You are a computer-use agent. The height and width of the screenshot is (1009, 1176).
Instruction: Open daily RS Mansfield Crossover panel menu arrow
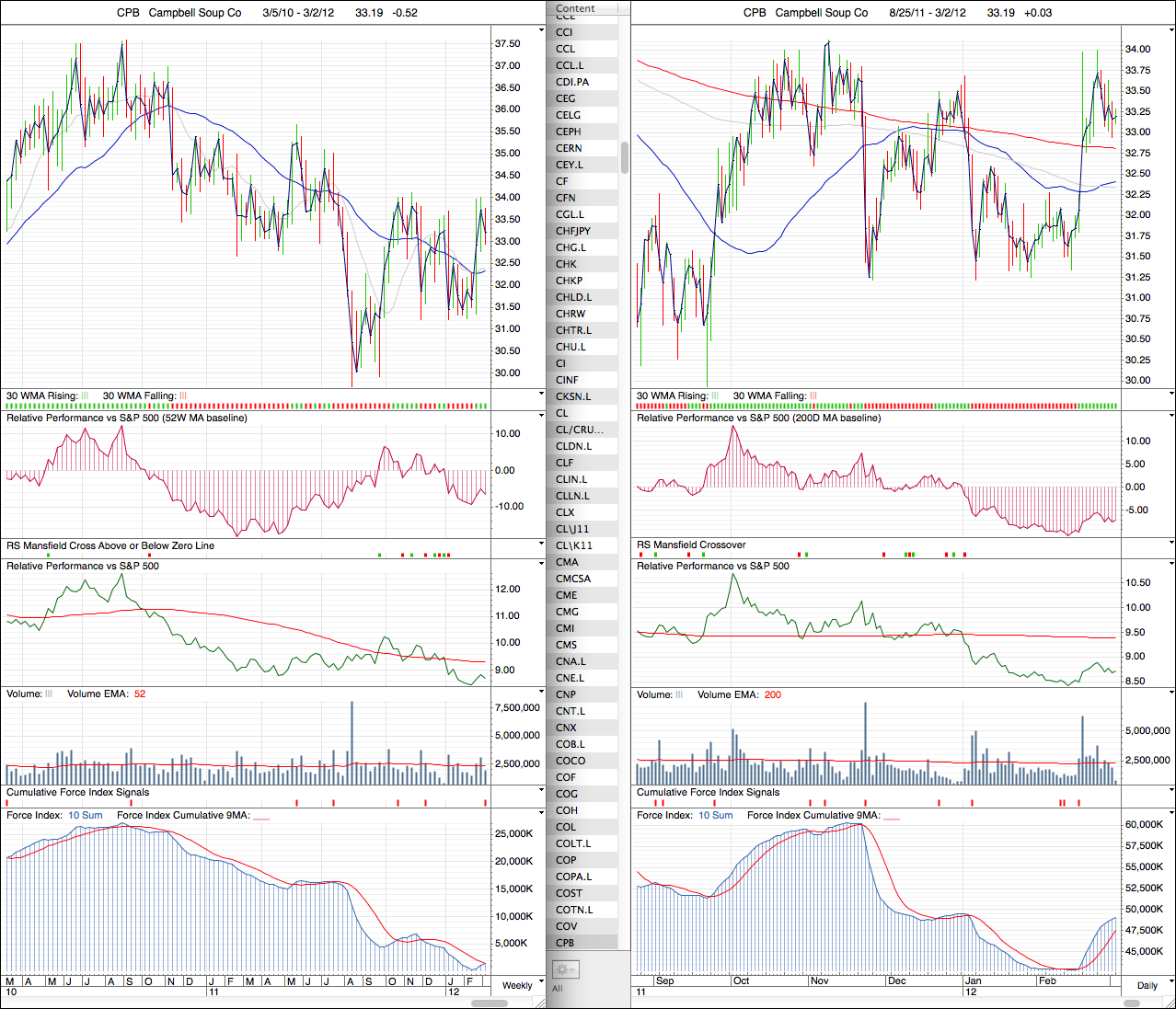(x=1171, y=544)
